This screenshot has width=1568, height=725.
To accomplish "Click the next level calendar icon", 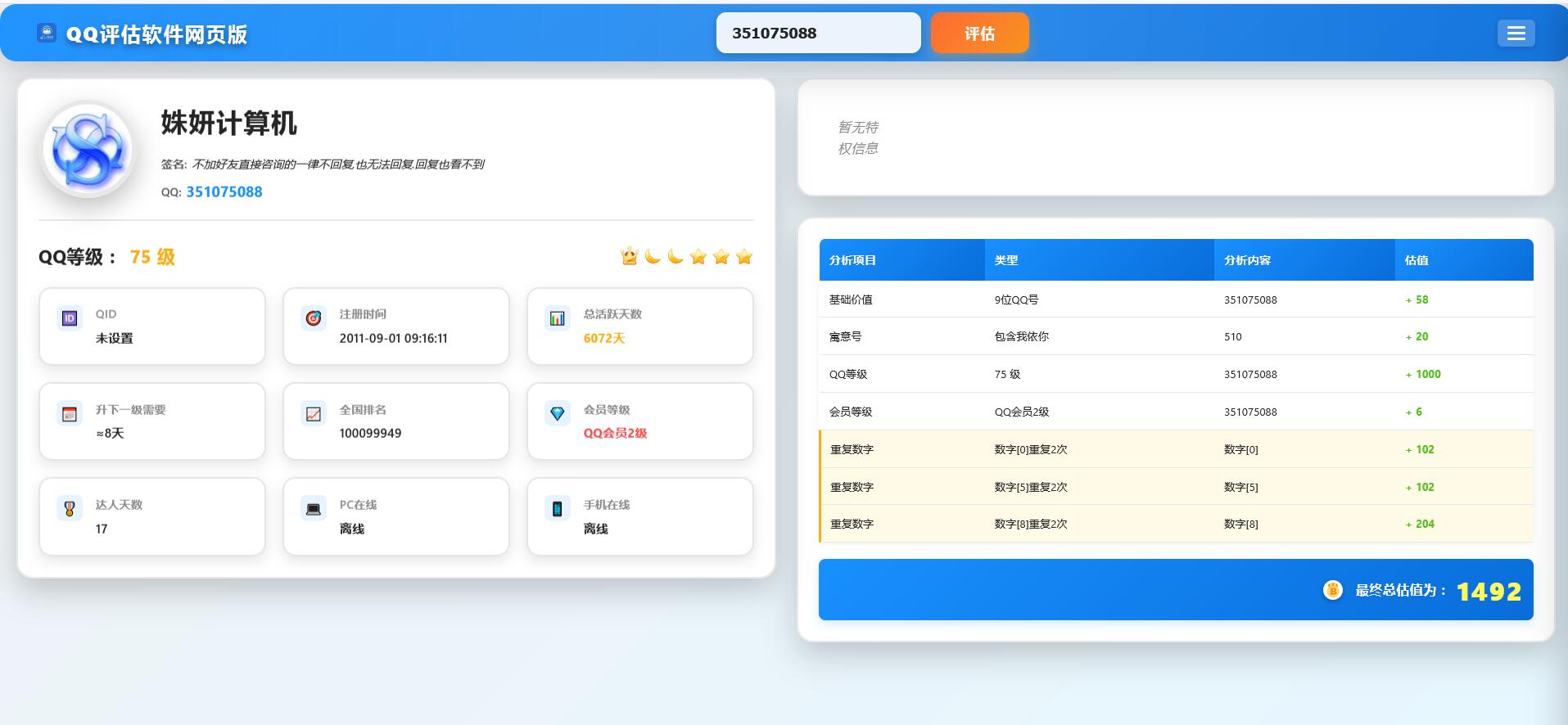I will (70, 414).
